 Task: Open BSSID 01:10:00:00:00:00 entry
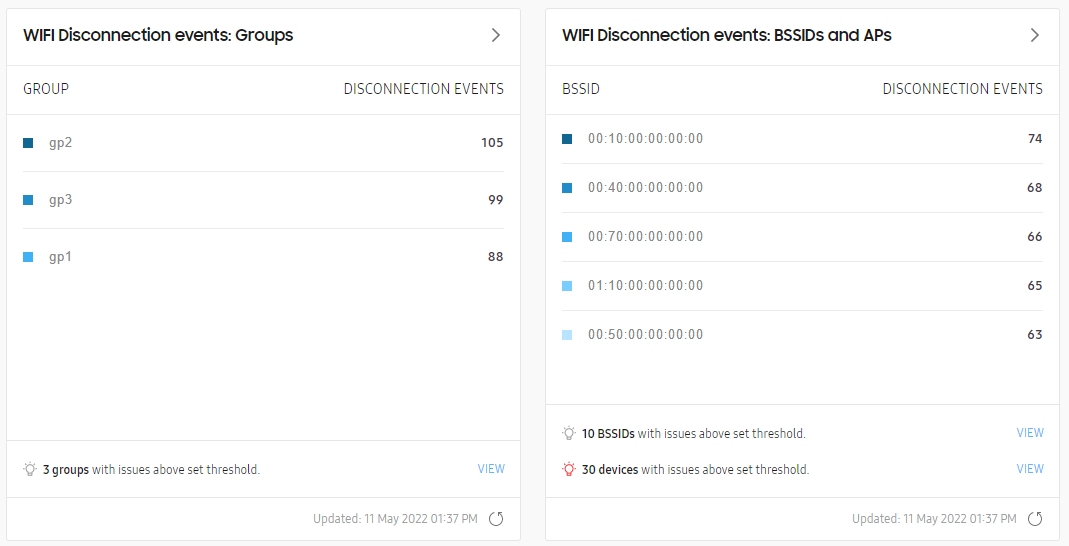(x=802, y=286)
